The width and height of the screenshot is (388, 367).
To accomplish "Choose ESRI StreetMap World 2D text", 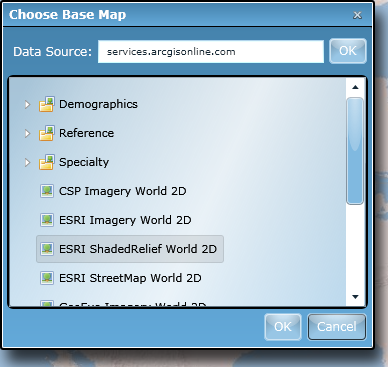I will click(130, 278).
